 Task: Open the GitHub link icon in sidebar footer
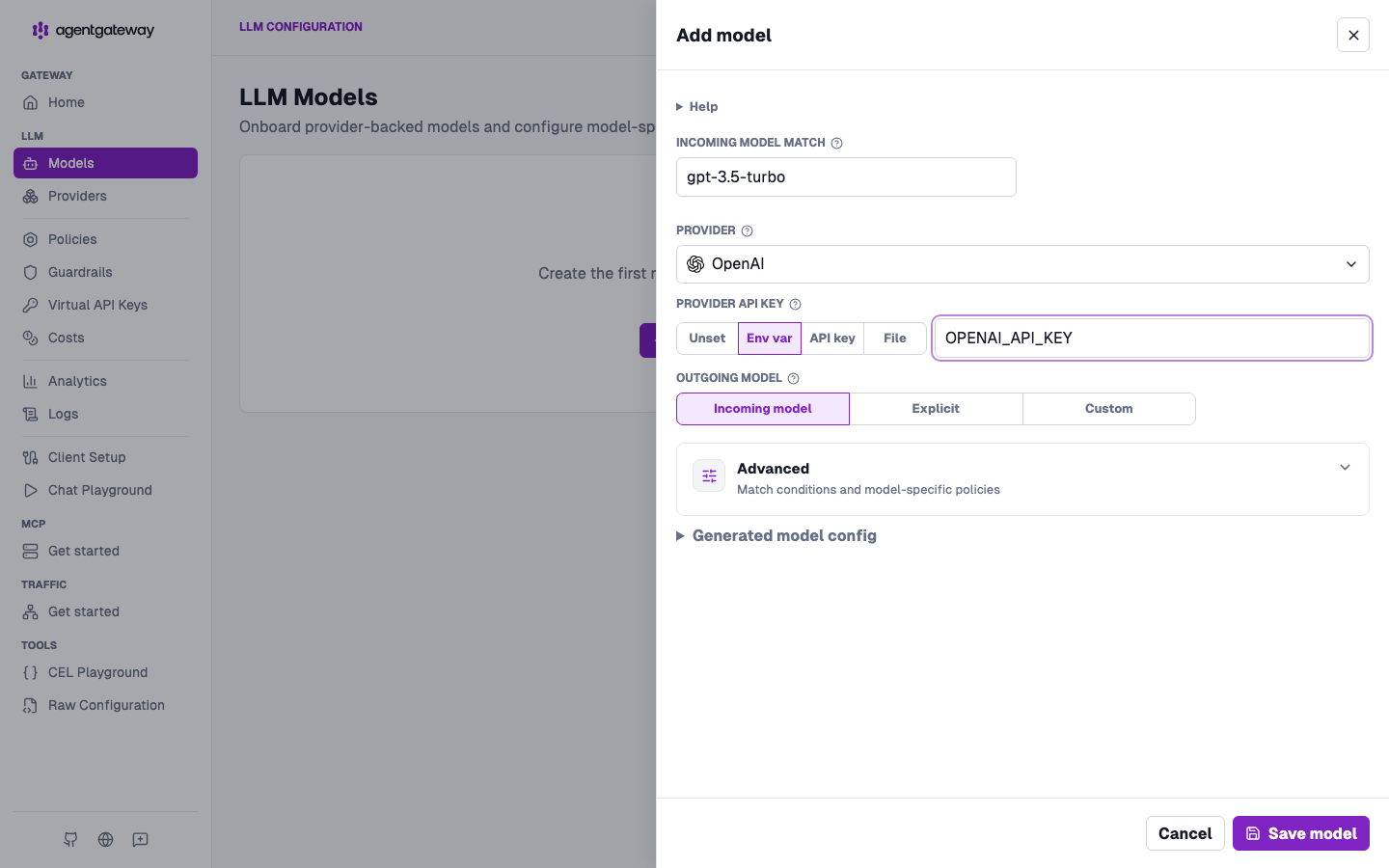click(70, 839)
